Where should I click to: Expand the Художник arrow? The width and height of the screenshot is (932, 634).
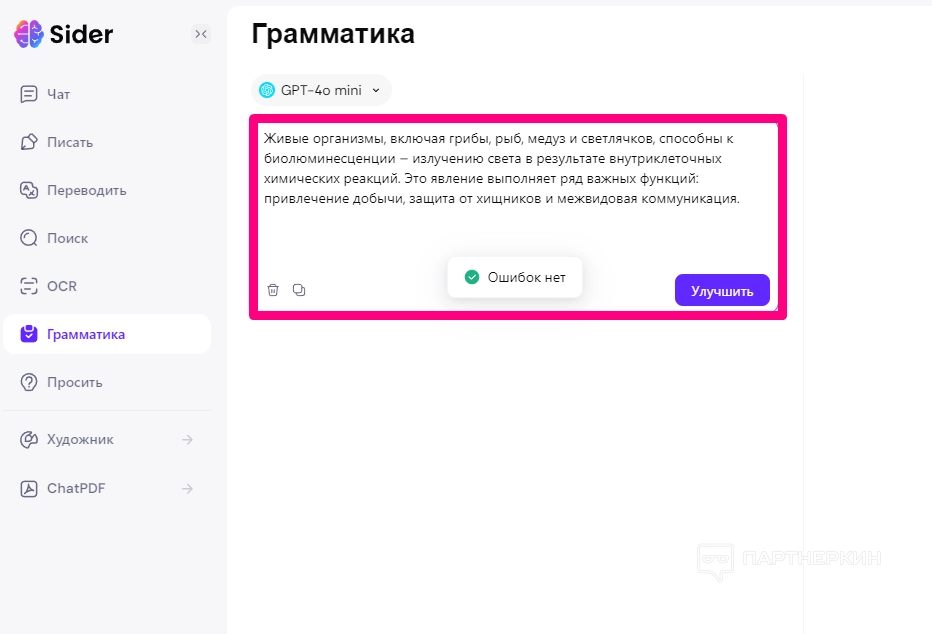187,439
